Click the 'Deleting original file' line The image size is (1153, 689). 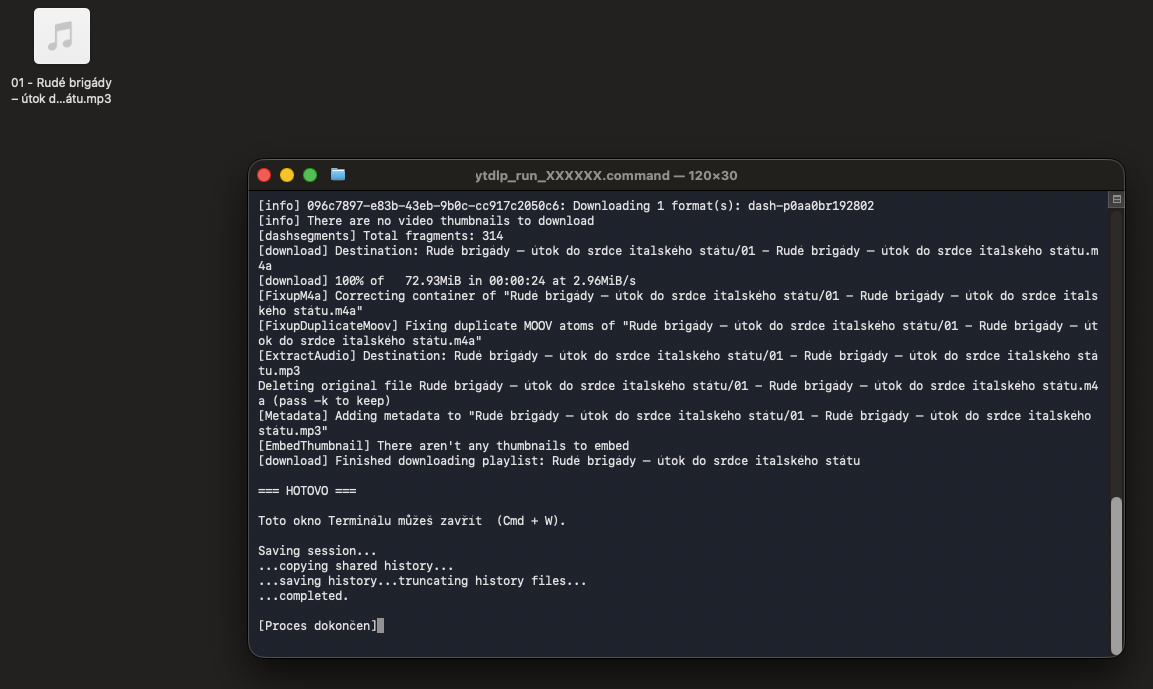[678, 393]
